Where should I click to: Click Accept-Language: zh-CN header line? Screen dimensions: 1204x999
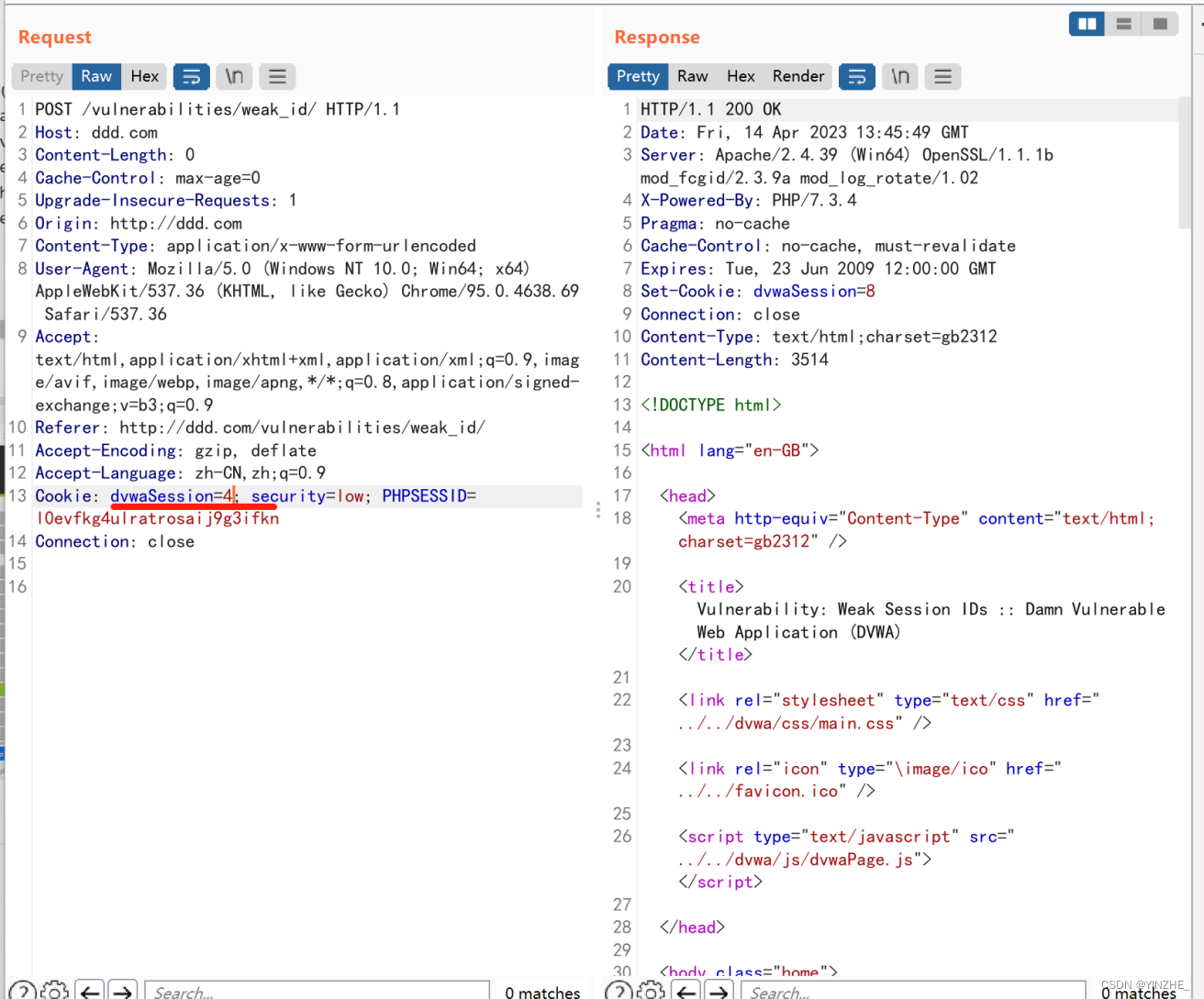(x=180, y=473)
